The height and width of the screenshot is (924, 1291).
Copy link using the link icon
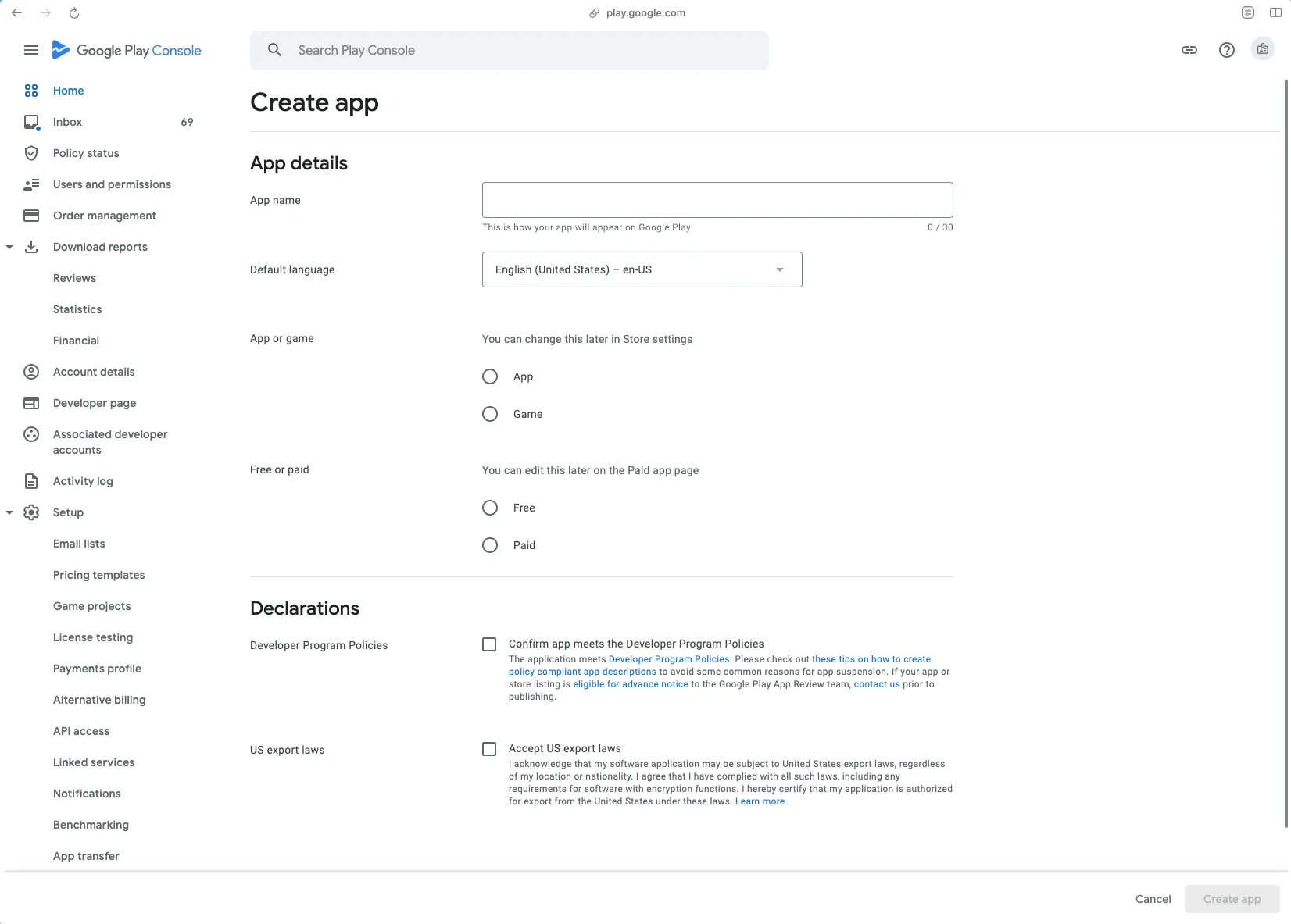click(x=1189, y=50)
